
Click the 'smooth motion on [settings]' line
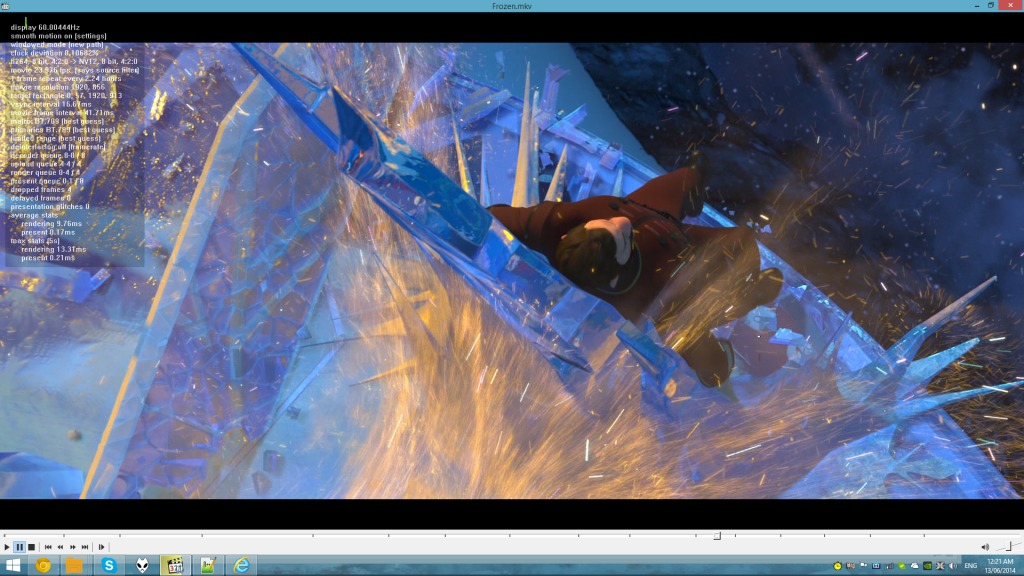coord(59,36)
